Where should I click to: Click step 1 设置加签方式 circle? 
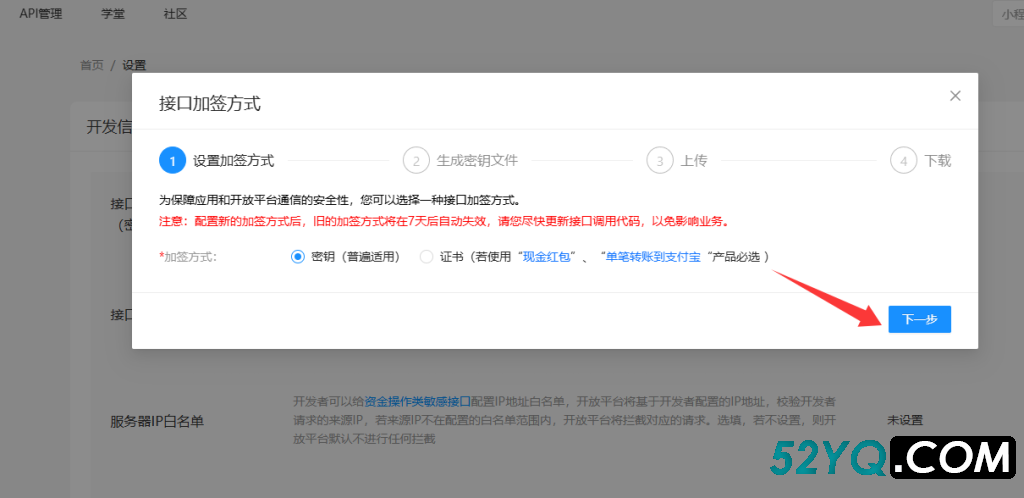coord(172,161)
